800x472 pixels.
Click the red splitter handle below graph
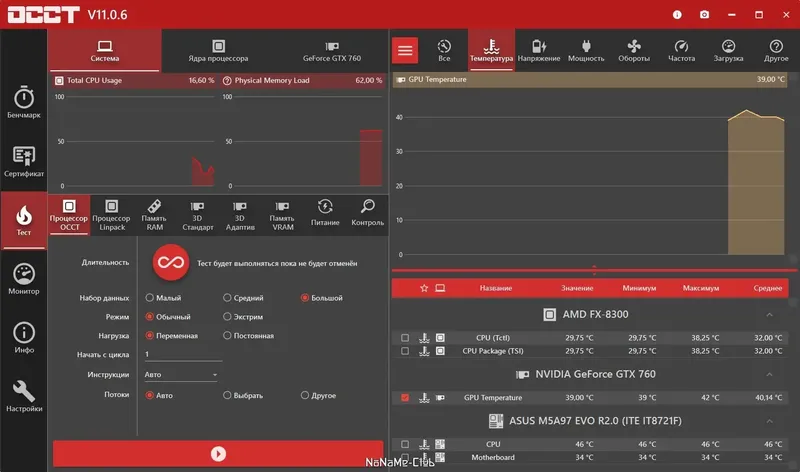[594, 269]
